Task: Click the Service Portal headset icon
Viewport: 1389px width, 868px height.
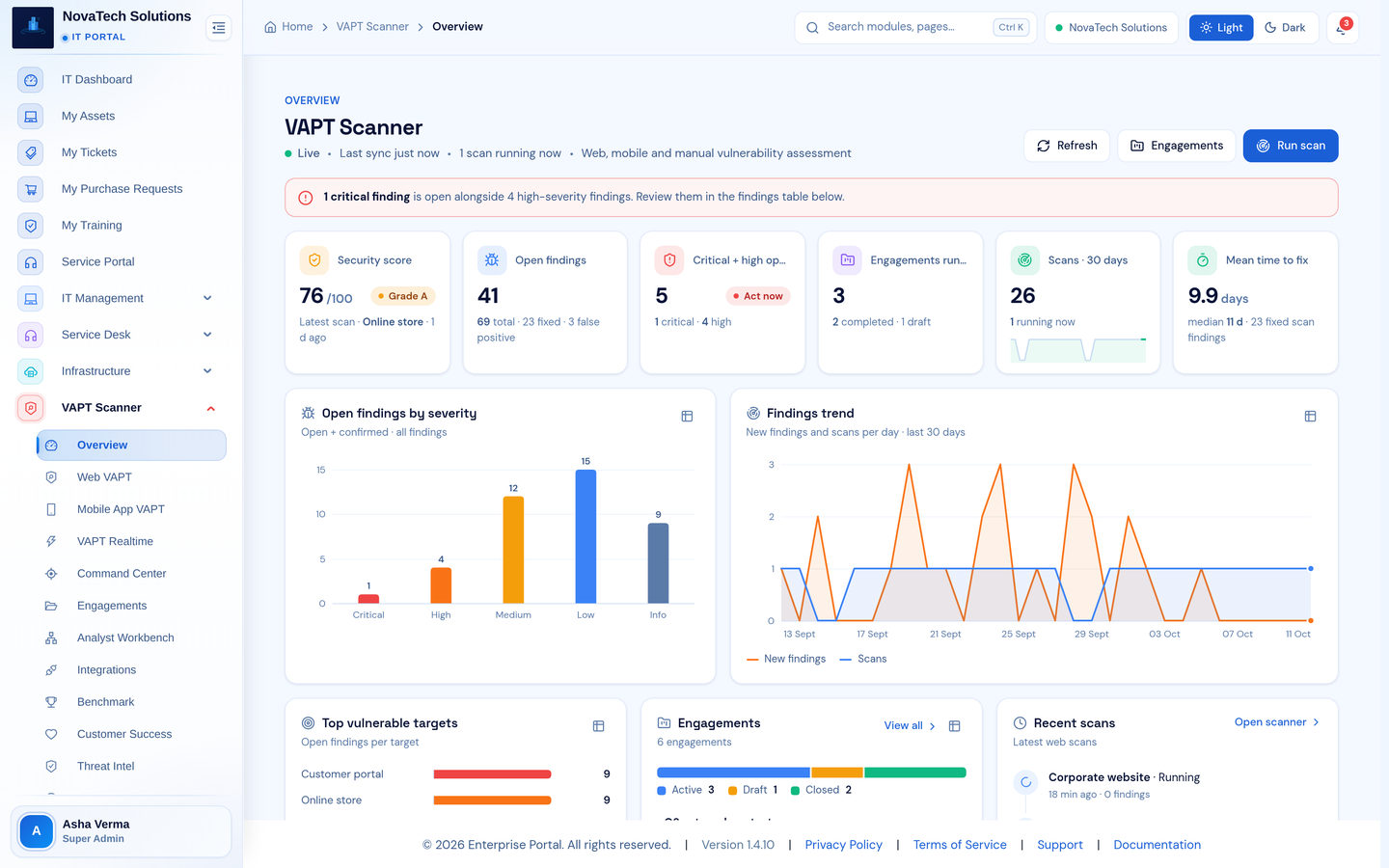Action: click(31, 262)
